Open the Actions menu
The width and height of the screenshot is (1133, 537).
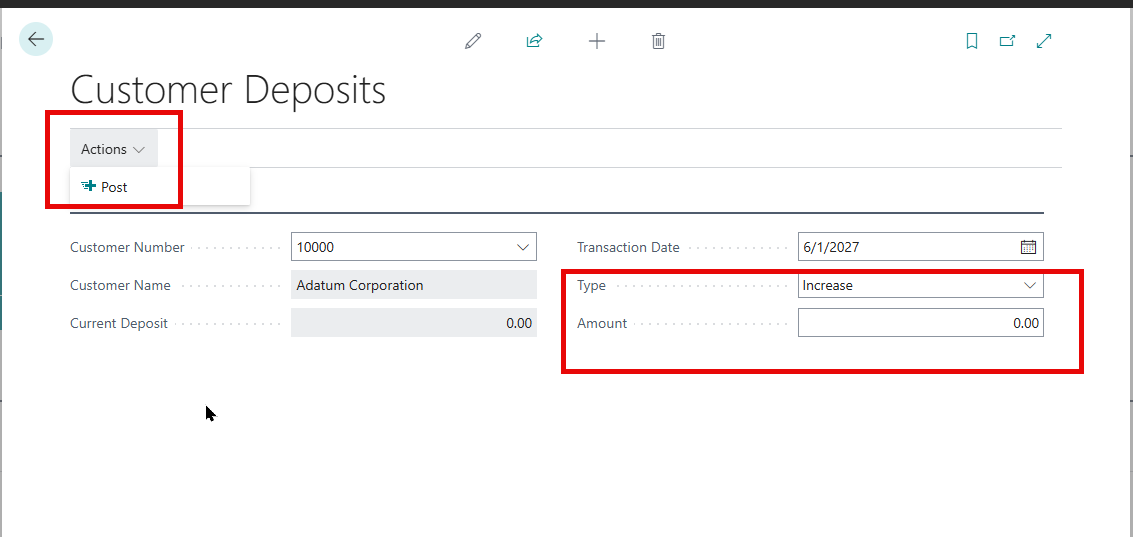click(x=113, y=149)
